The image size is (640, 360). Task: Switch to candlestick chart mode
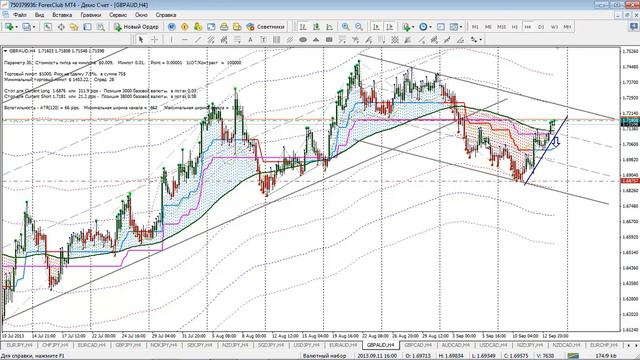[316, 27]
